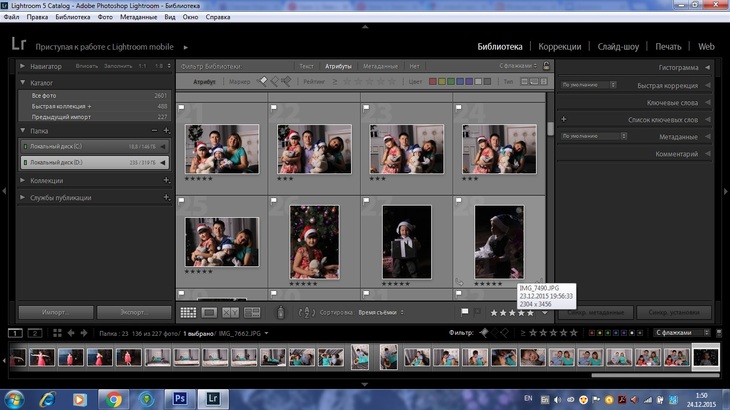Filter by flagged photos in attribute bar
This screenshot has width=730, height=410.
(264, 81)
